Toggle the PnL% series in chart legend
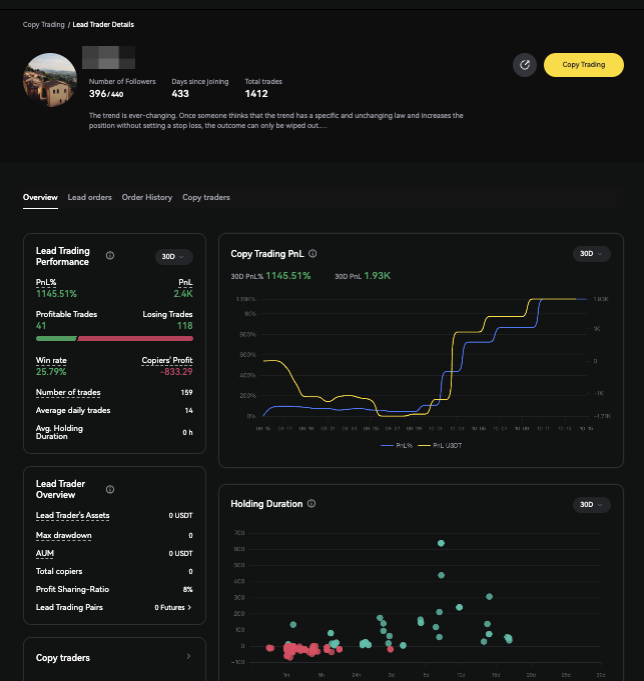 click(x=396, y=445)
